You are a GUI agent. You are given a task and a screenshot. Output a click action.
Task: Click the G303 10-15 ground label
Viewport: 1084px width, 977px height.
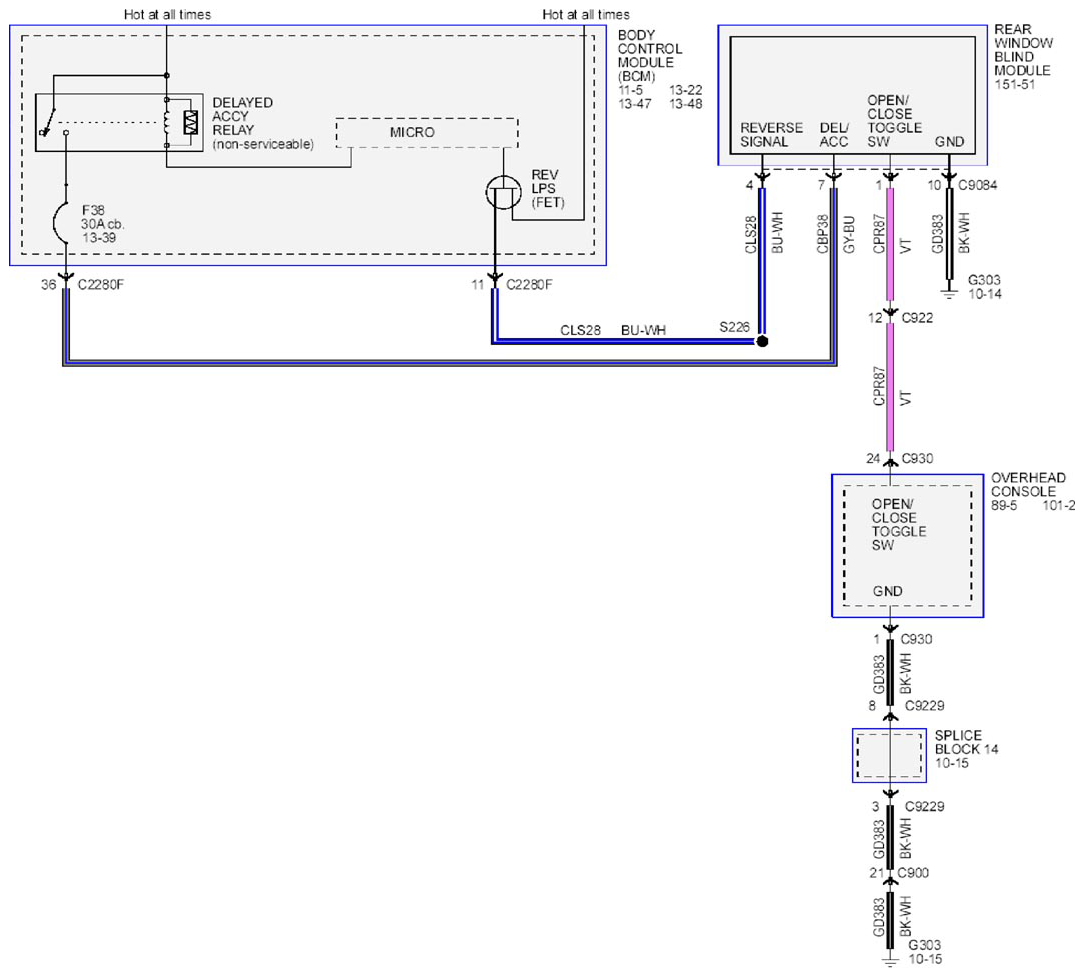point(925,952)
